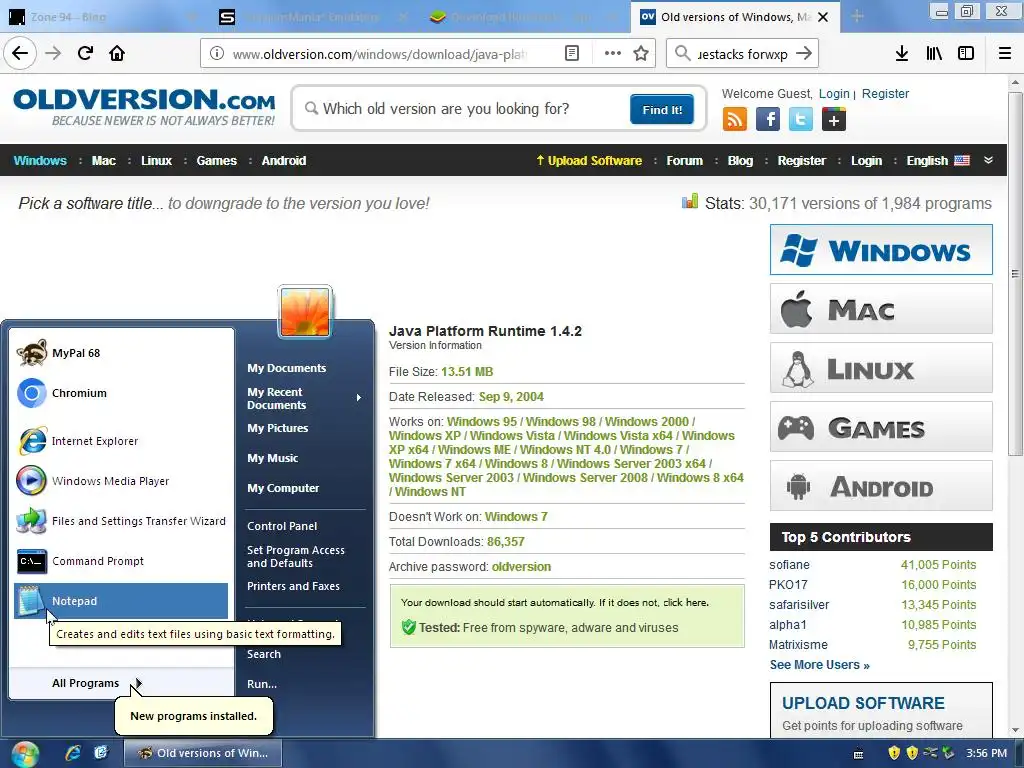1024x768 pixels.
Task: Open the Linux category banner button
Action: click(x=881, y=368)
